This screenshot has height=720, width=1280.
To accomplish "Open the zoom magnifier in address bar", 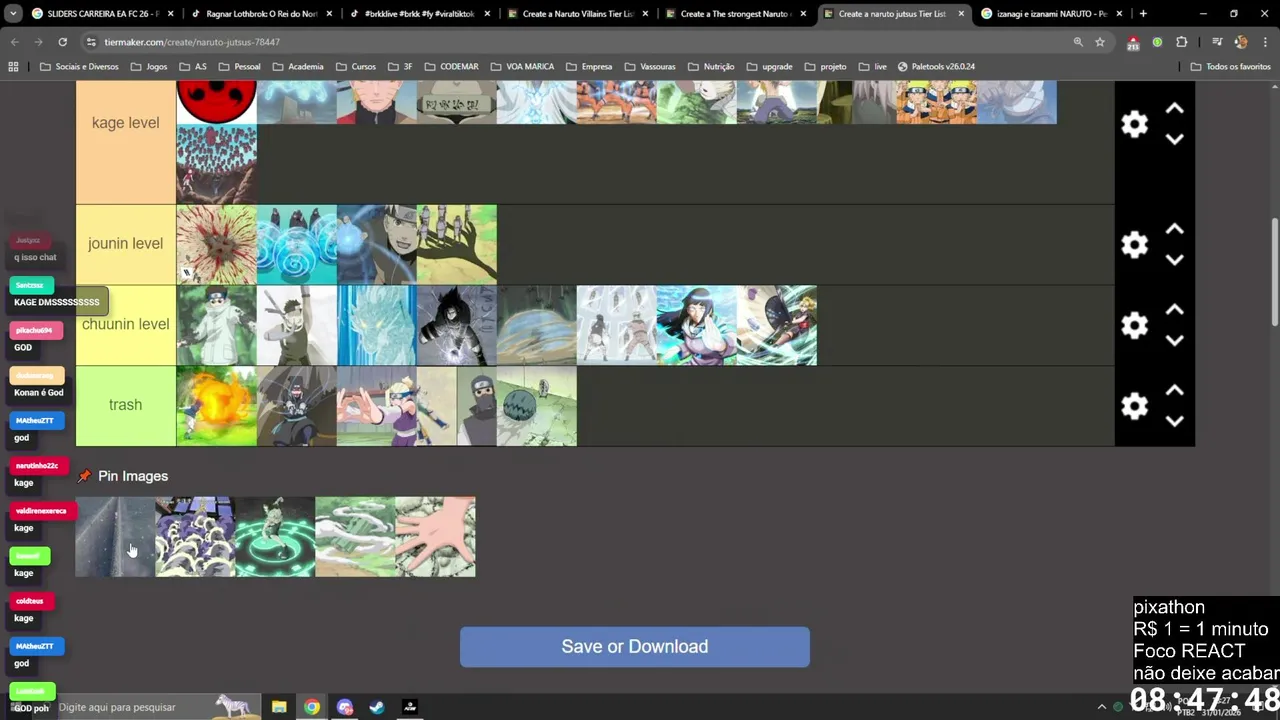I will click(x=1078, y=42).
